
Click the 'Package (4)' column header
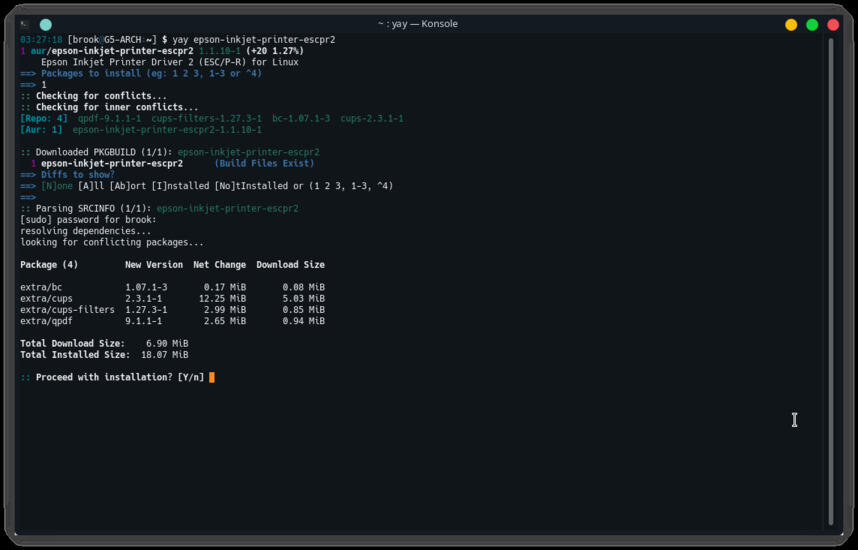tap(49, 265)
